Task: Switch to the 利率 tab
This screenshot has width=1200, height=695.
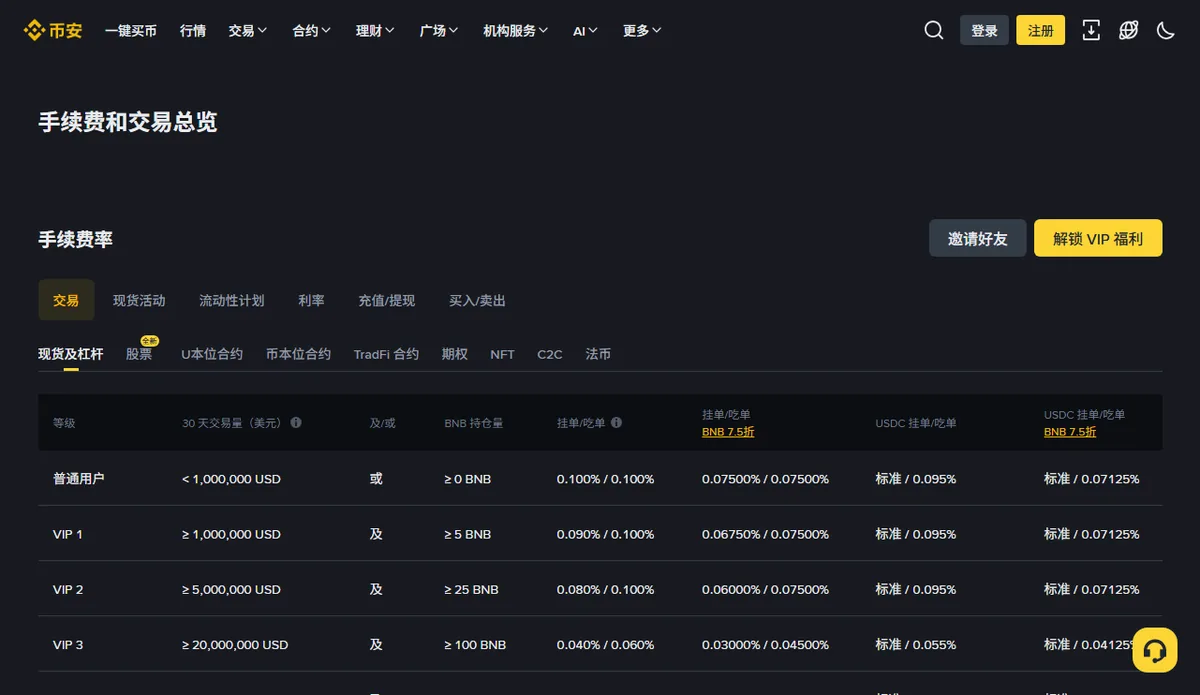Action: tap(311, 300)
